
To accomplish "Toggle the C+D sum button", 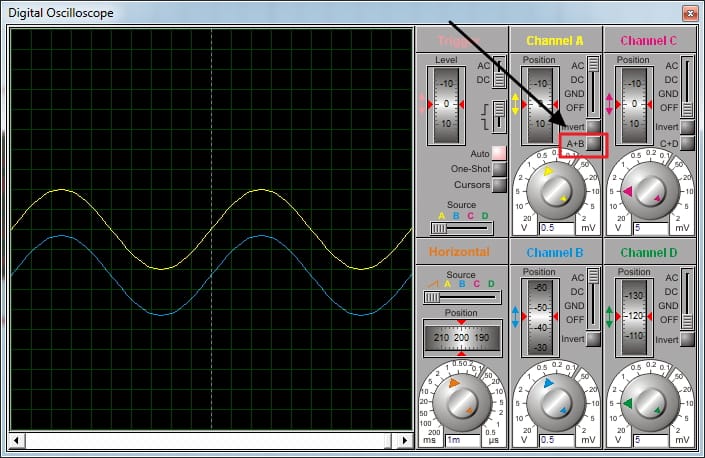I will pos(687,144).
